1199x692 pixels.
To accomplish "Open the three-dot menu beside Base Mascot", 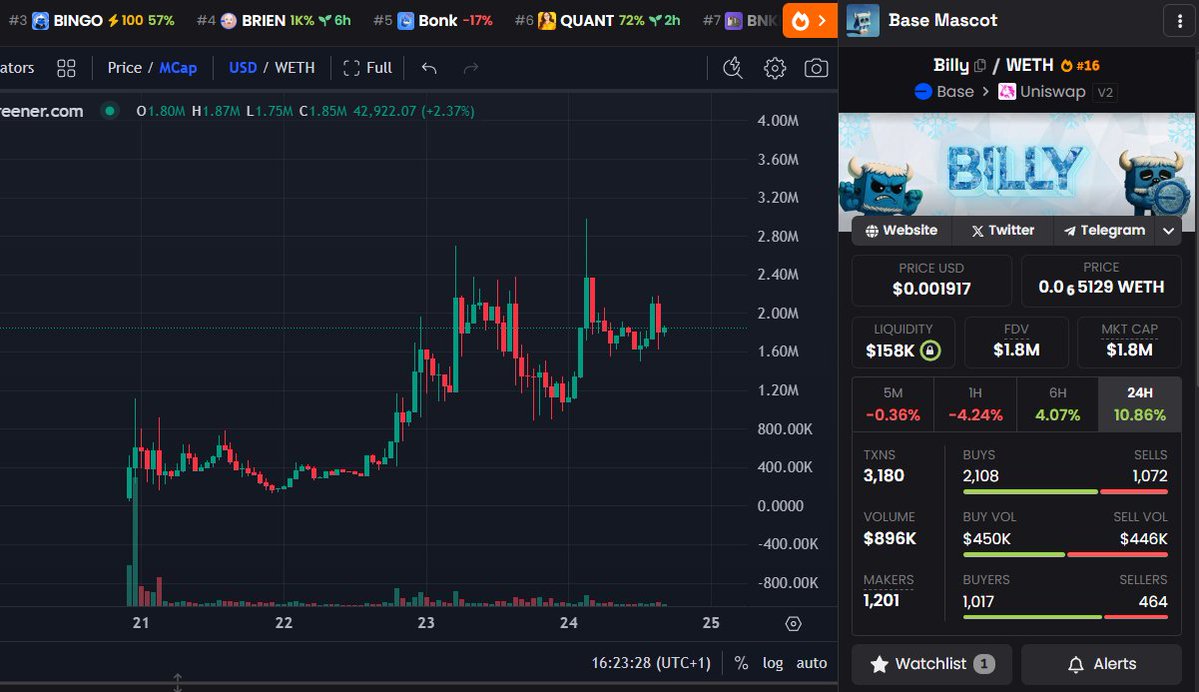I will [1179, 21].
